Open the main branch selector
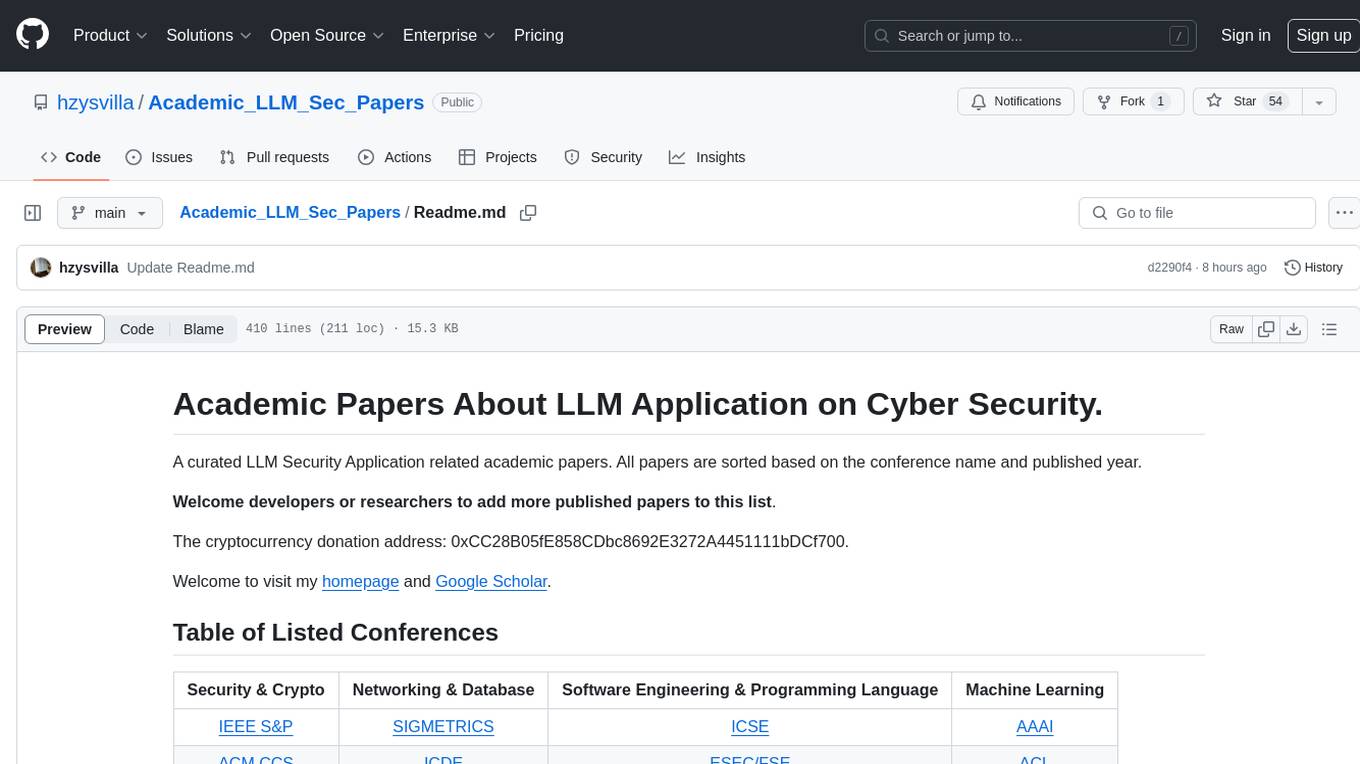This screenshot has height=764, width=1360. (109, 213)
